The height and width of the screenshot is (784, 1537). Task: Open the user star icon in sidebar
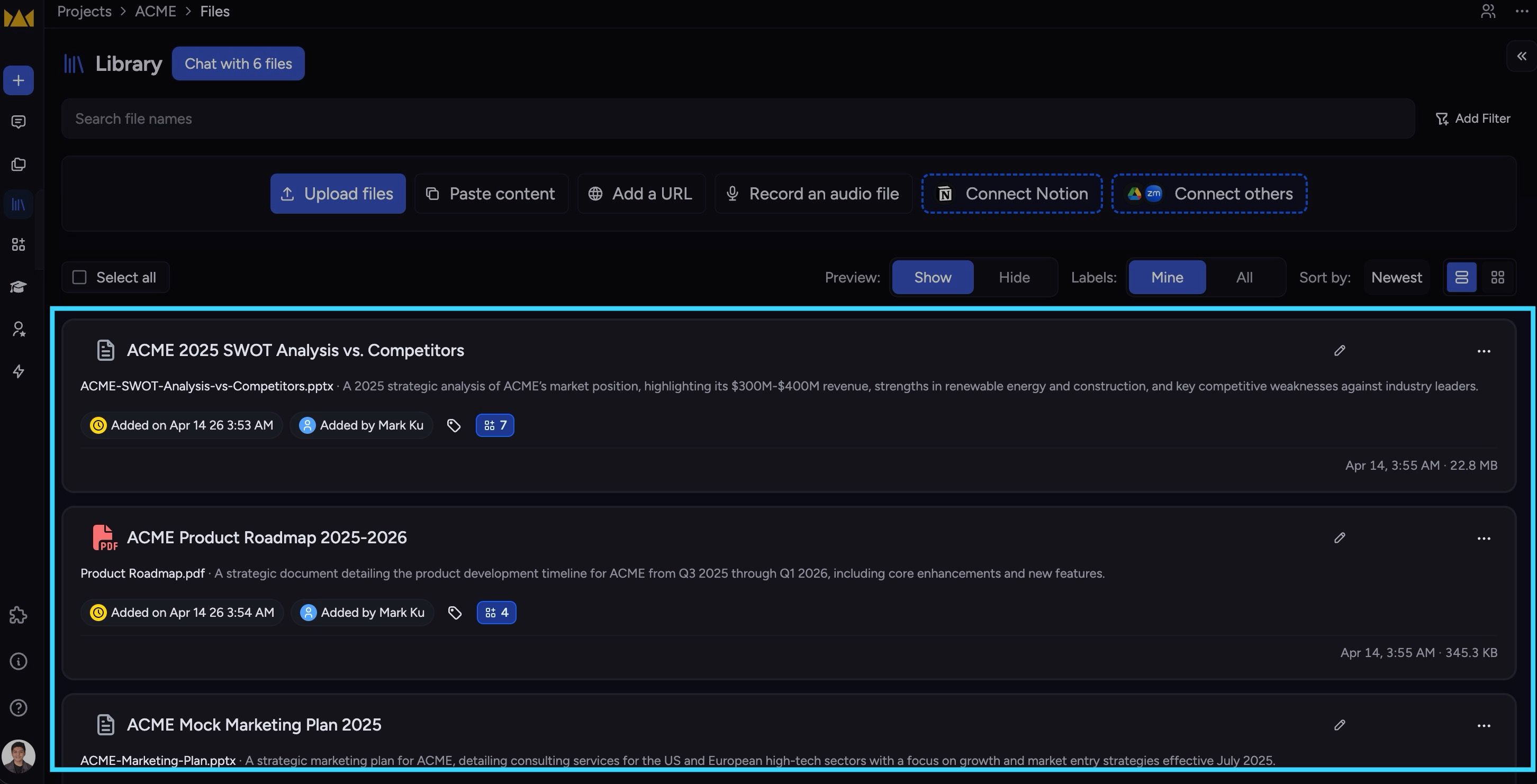[x=19, y=329]
